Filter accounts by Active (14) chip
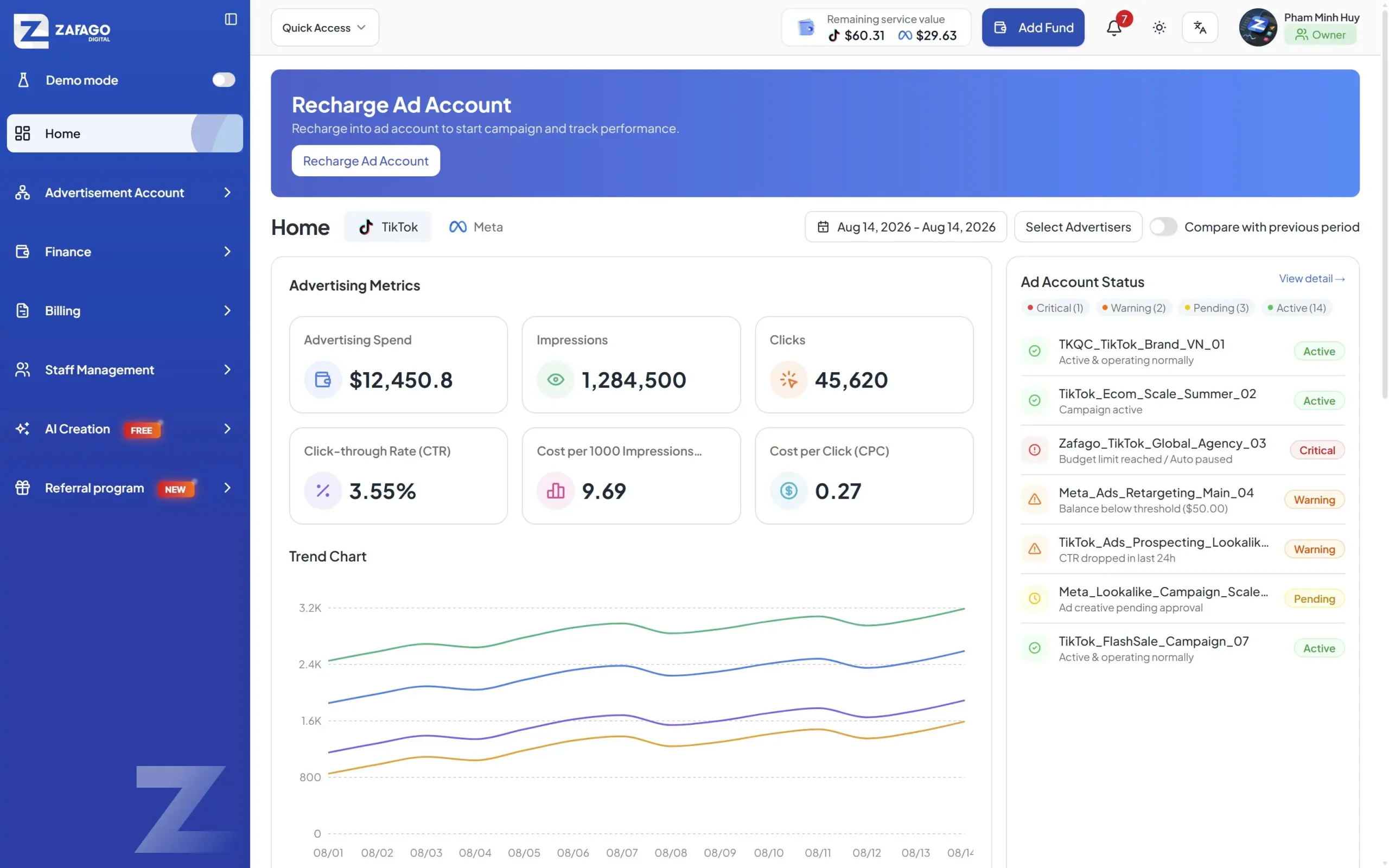Screen dimensions: 1389x868 pyautogui.click(x=1297, y=308)
